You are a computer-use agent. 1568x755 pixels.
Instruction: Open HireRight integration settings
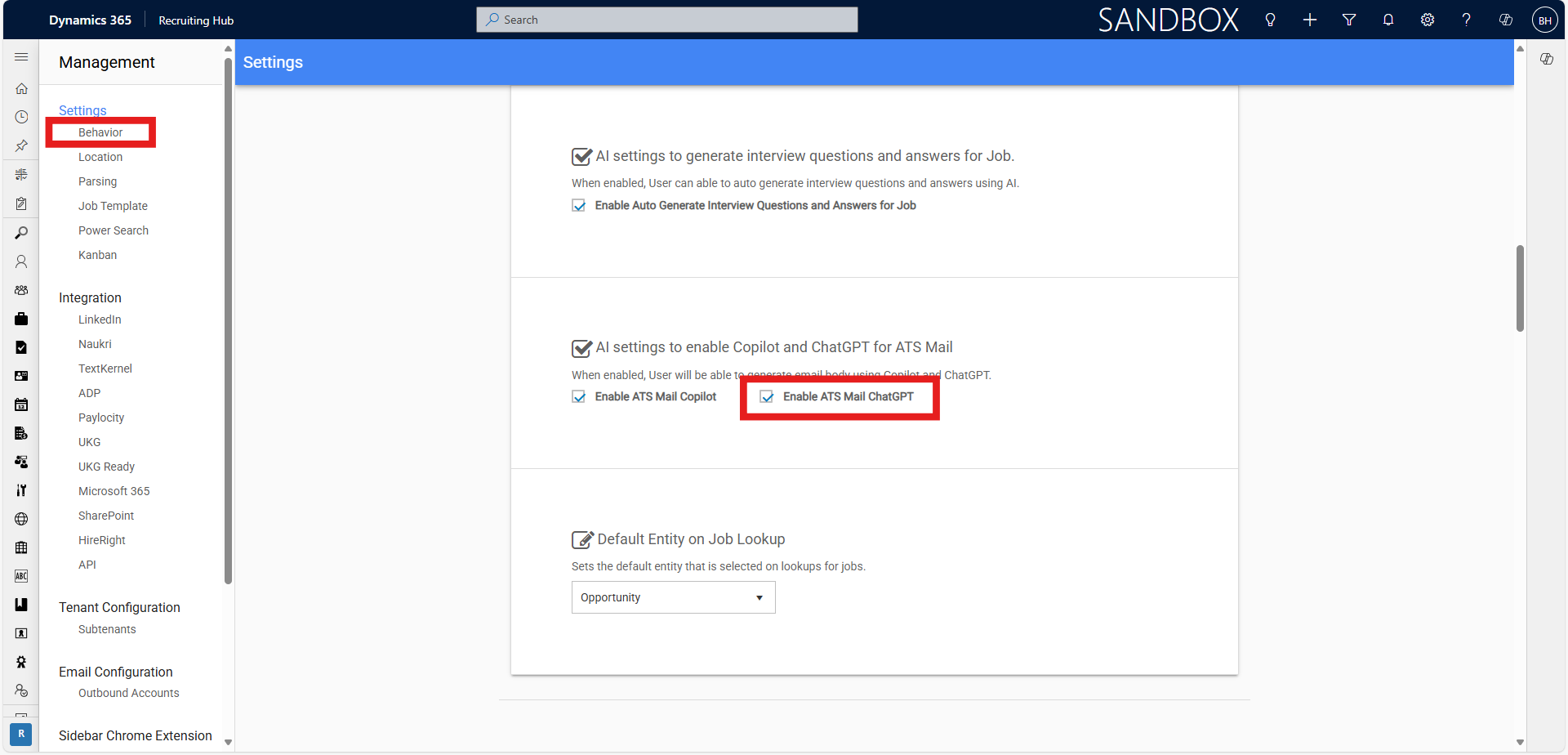pos(102,540)
